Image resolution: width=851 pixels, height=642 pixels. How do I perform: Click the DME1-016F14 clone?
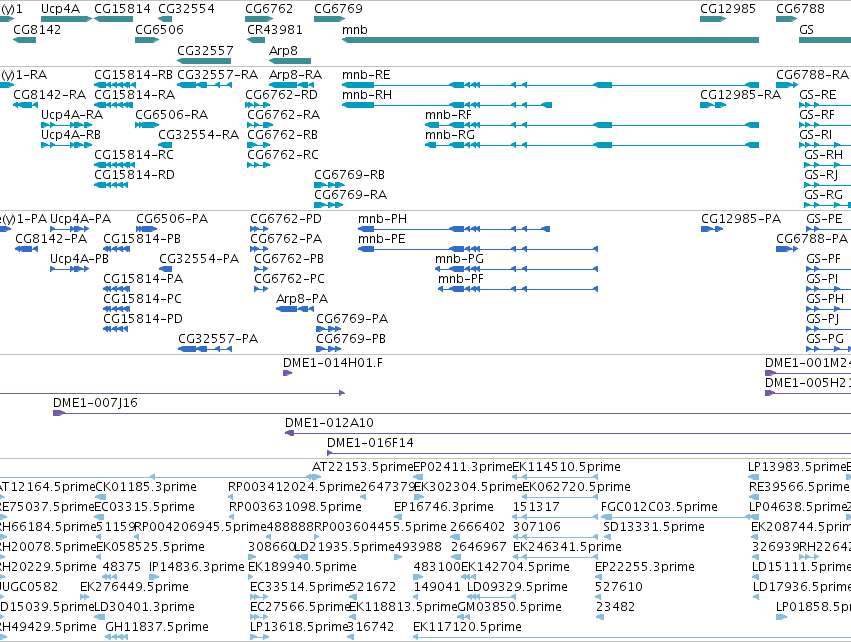(x=589, y=453)
